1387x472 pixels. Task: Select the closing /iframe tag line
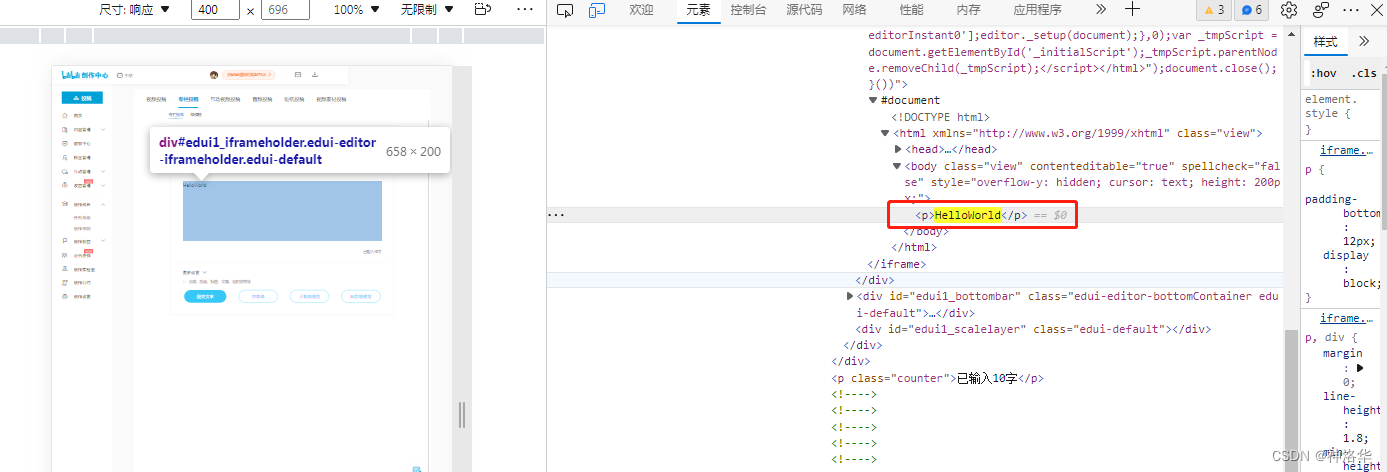click(x=896, y=264)
